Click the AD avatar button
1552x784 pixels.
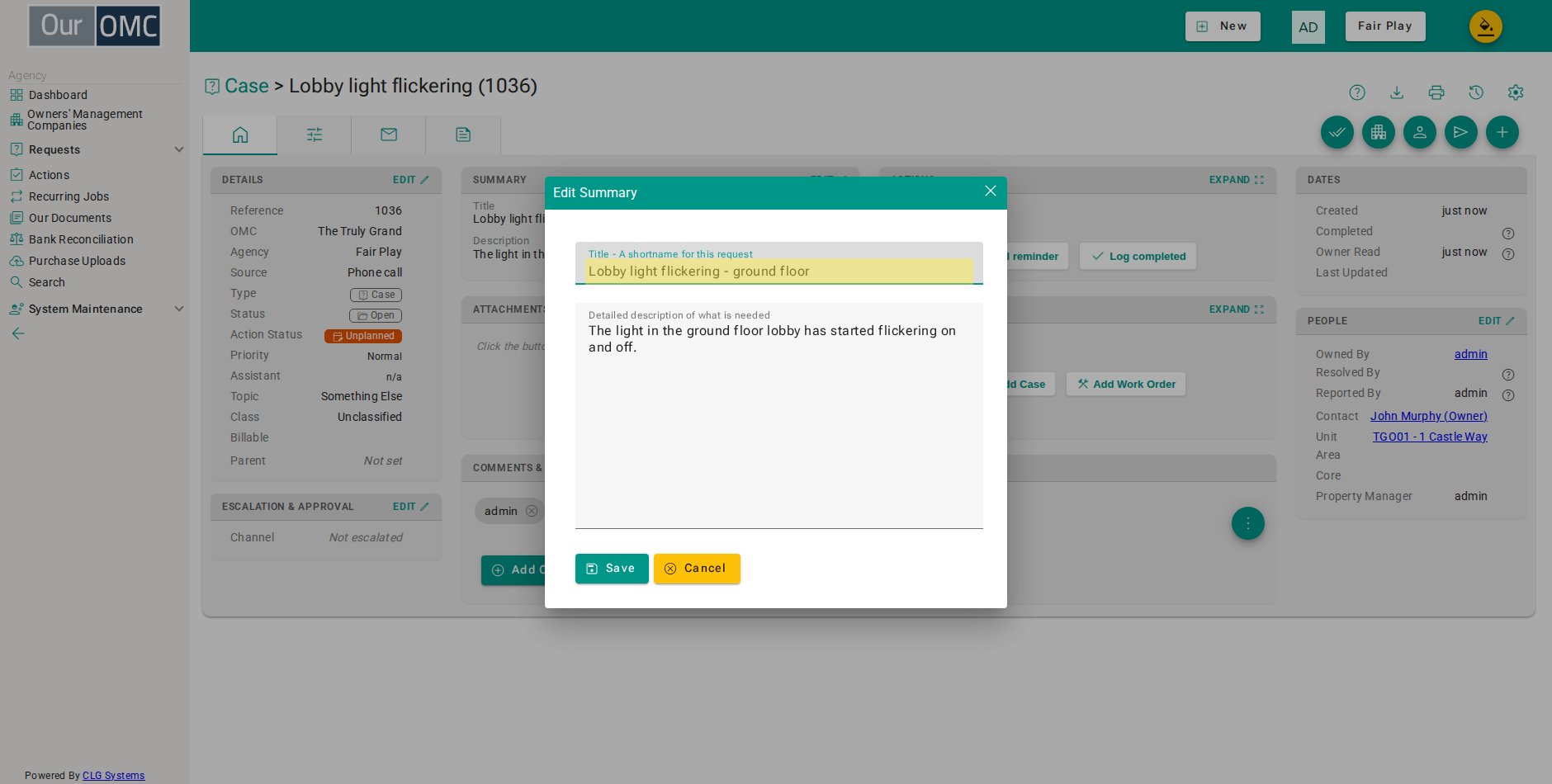point(1308,27)
